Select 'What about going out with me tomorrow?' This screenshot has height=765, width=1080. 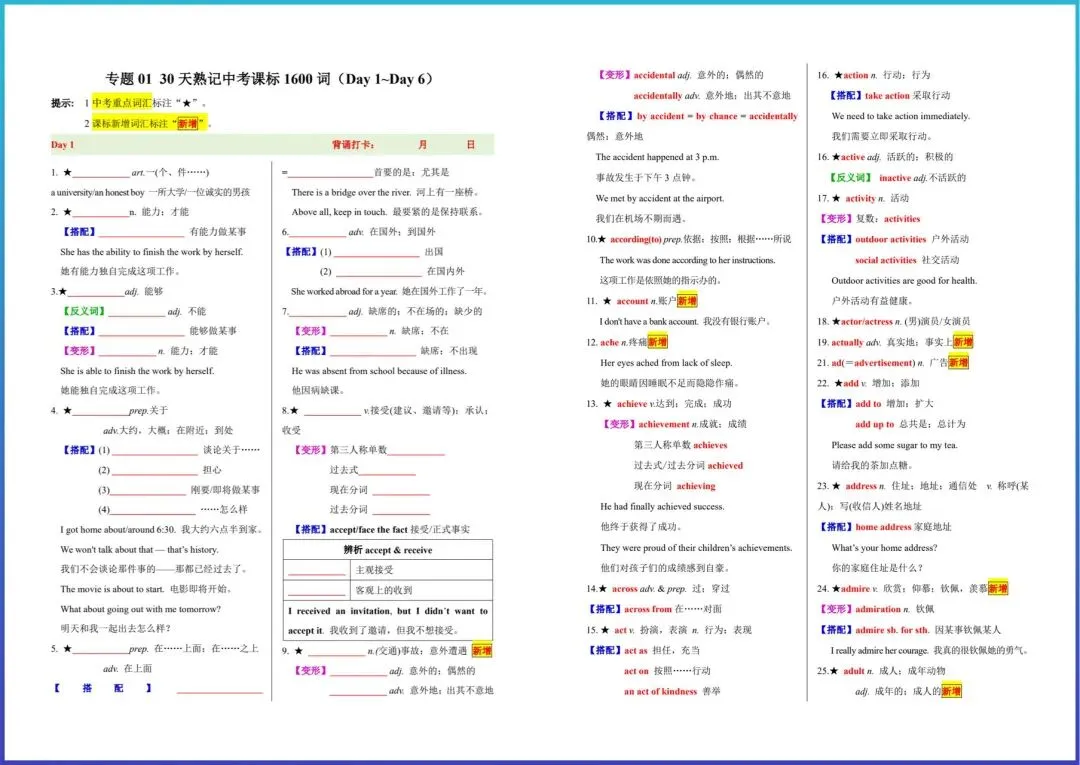[x=141, y=609]
